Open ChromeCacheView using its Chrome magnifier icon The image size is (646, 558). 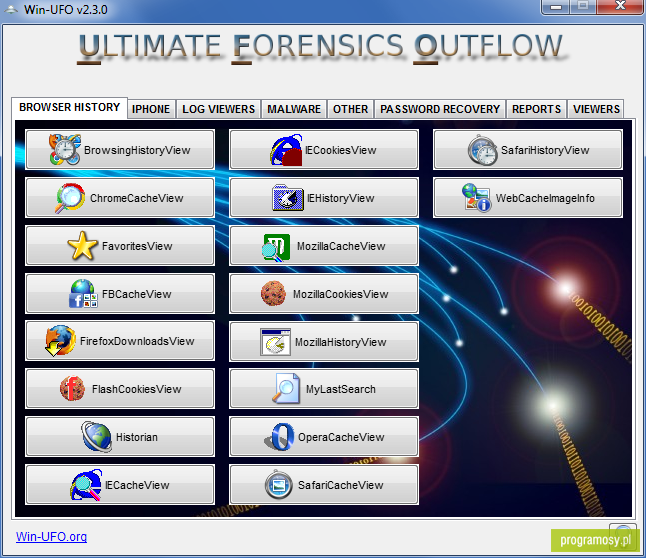pos(70,198)
